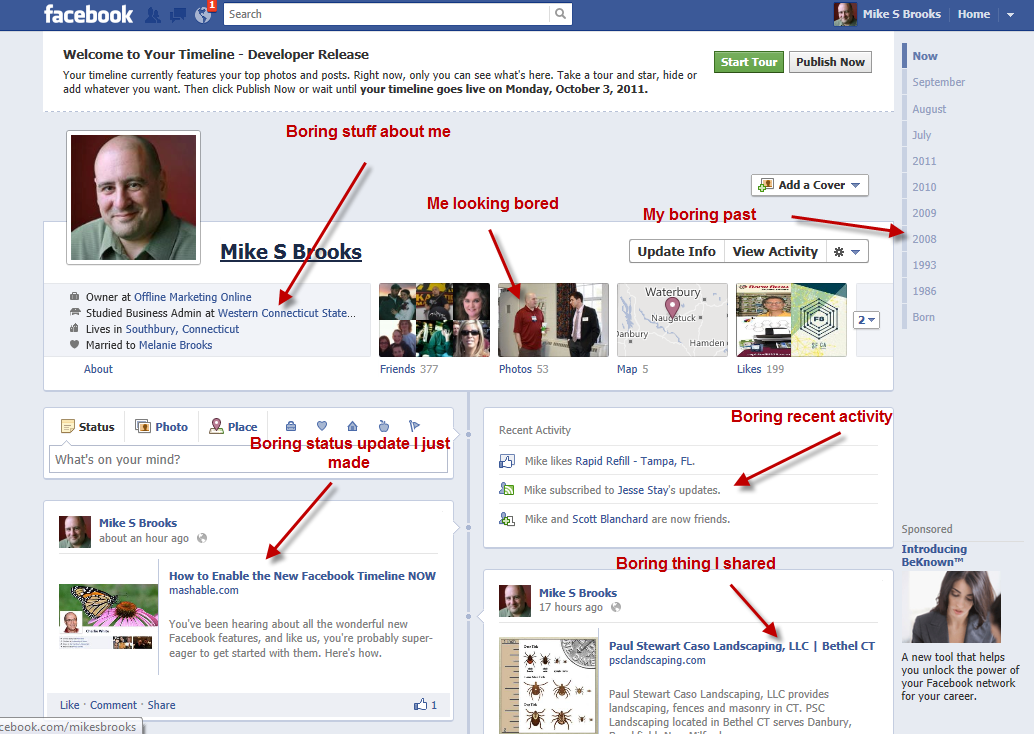Like the mashable post

click(x=69, y=705)
